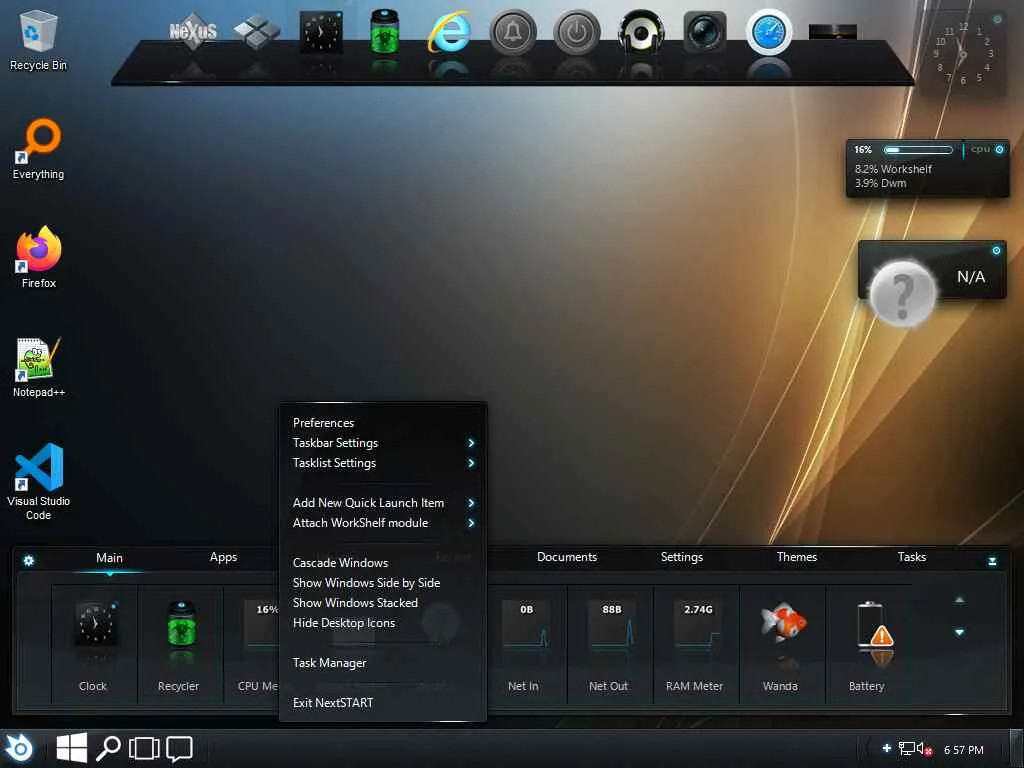The image size is (1024, 768).
Task: Click the CPU usage progress bar
Action: pos(918,150)
